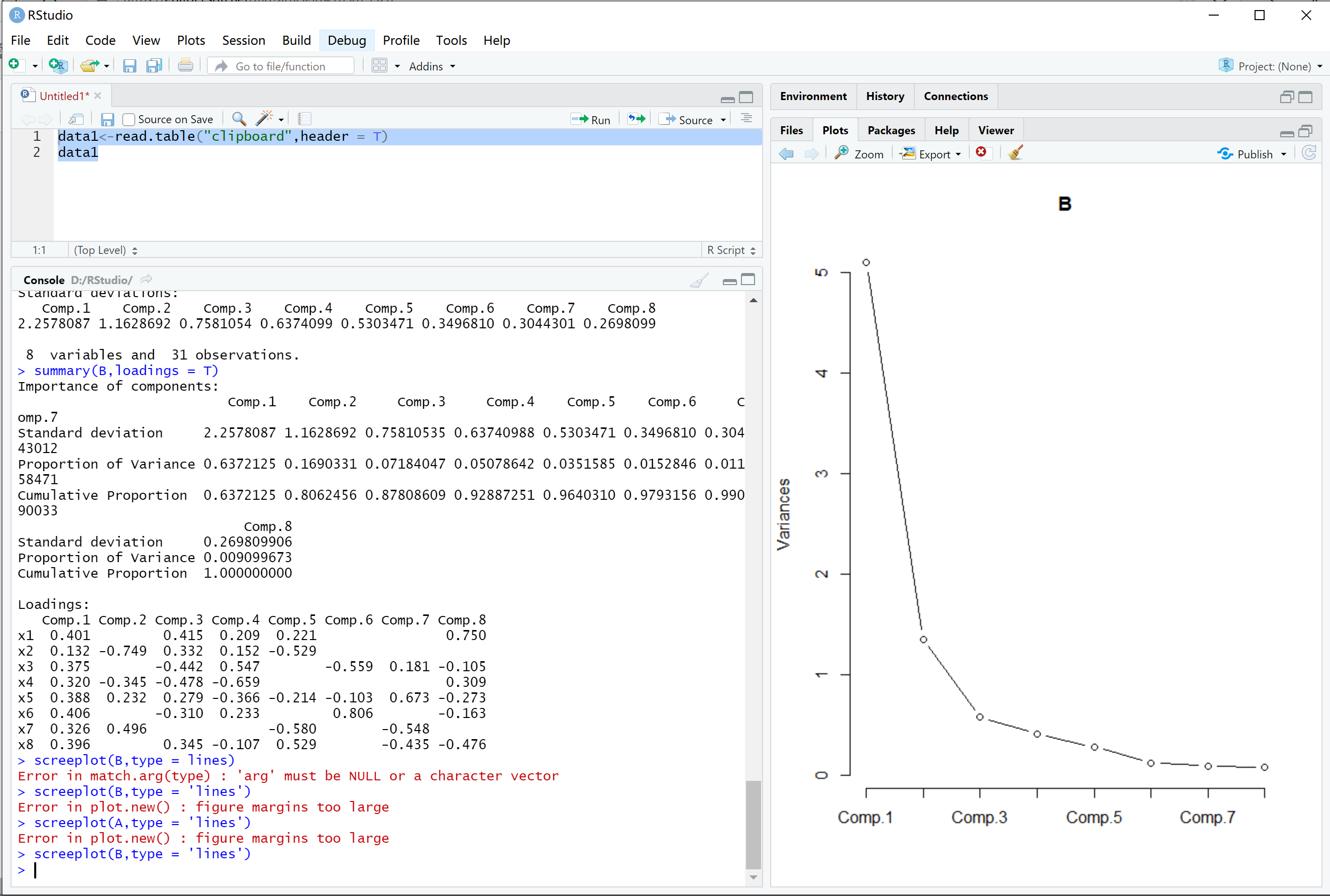Open the Project (None) dropdown
1330x896 pixels.
click(x=1274, y=66)
